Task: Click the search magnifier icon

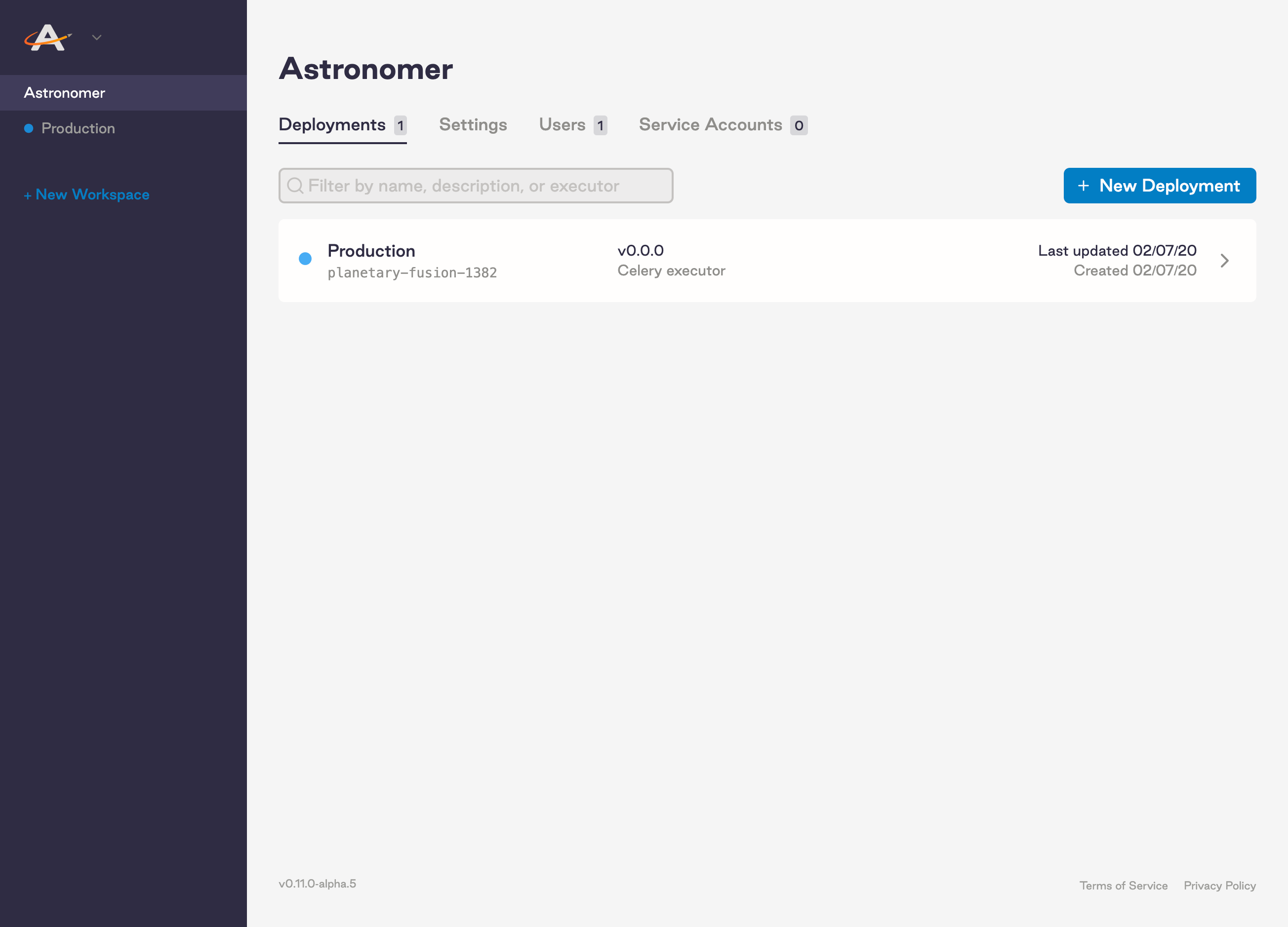Action: [295, 186]
